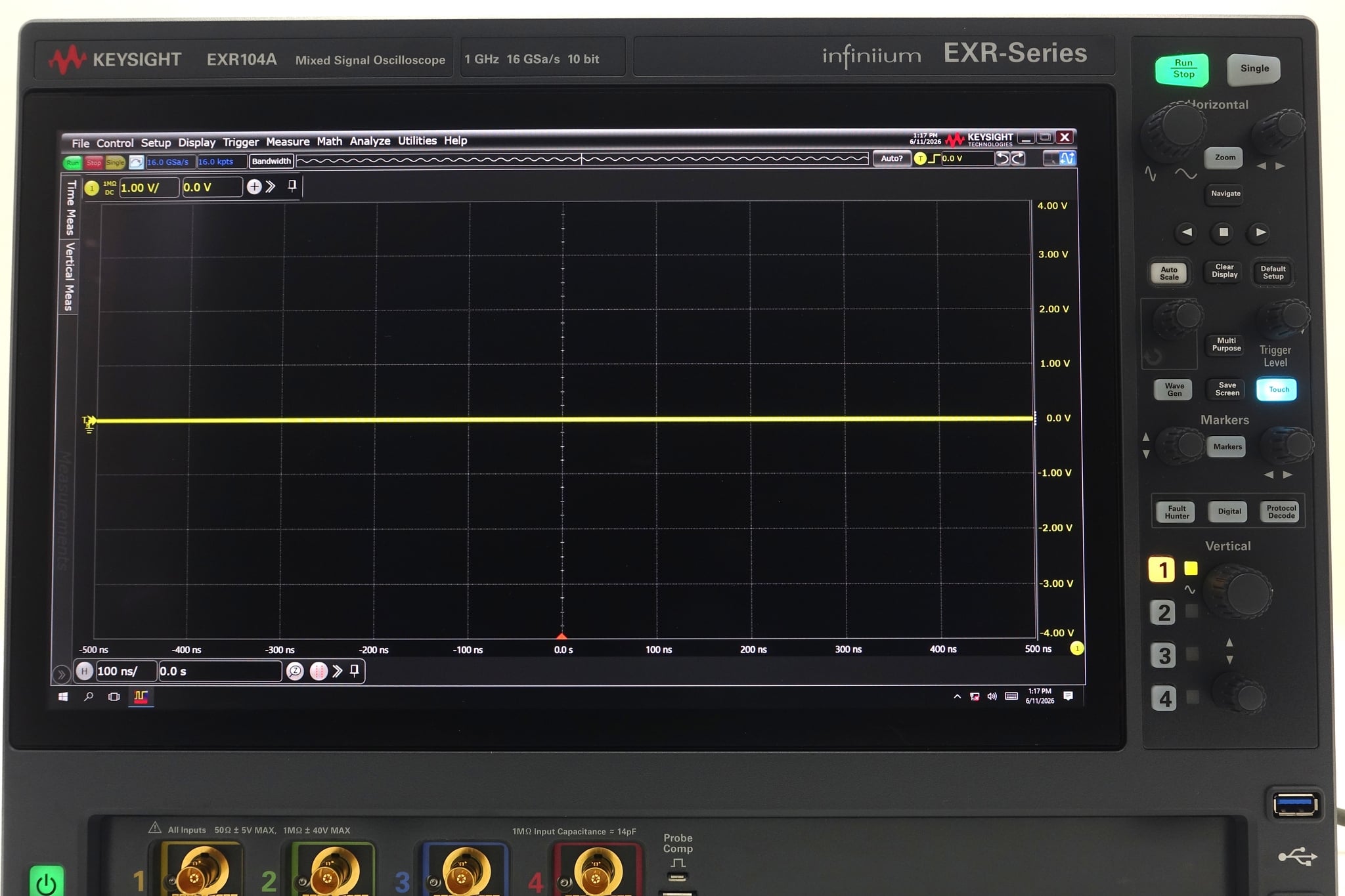Viewport: 1345px width, 896px height.
Task: Toggle the channel 2 hardware button
Action: tap(1163, 613)
